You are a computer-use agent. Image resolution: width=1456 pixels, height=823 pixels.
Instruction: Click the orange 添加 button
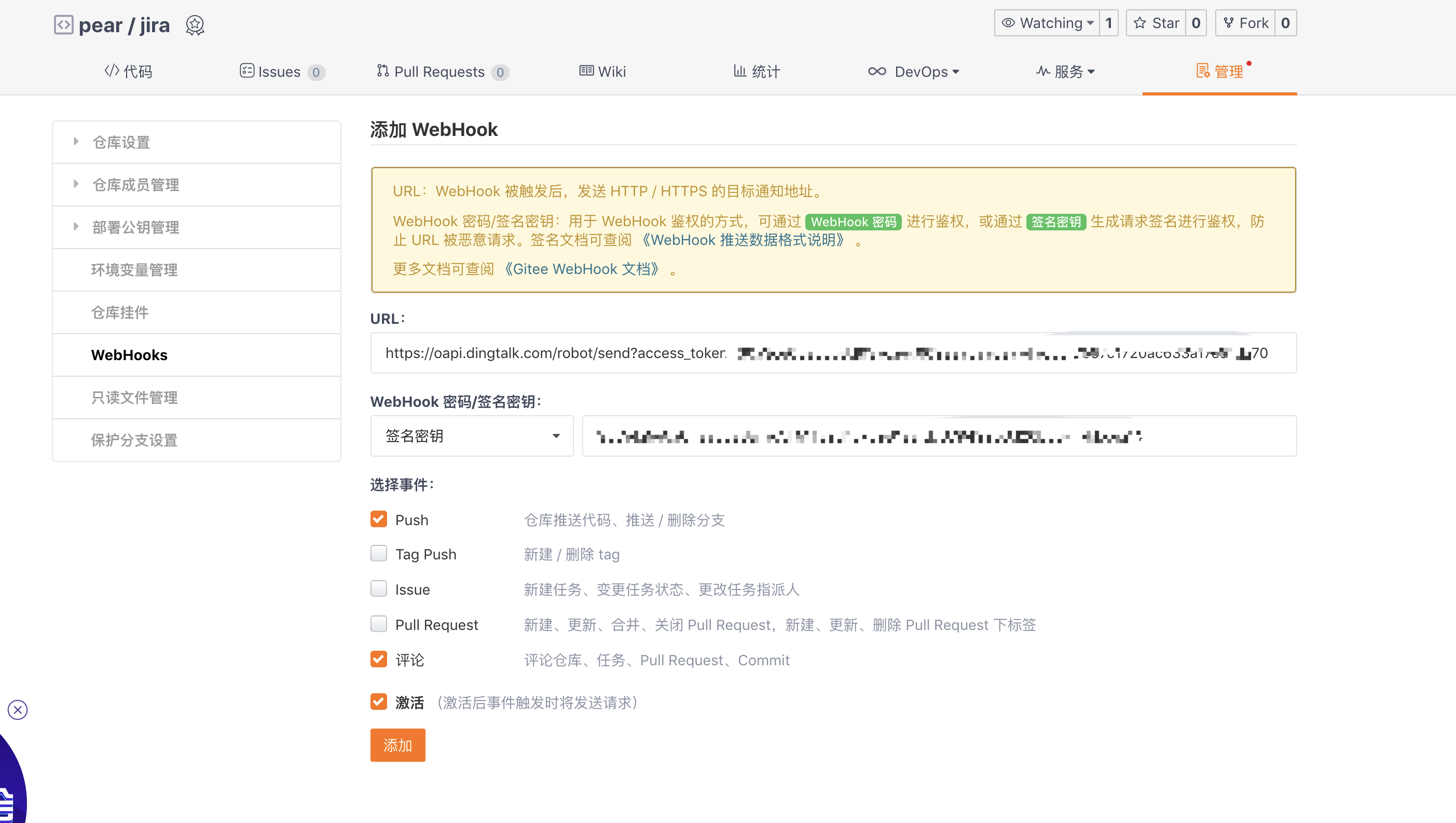tap(398, 745)
